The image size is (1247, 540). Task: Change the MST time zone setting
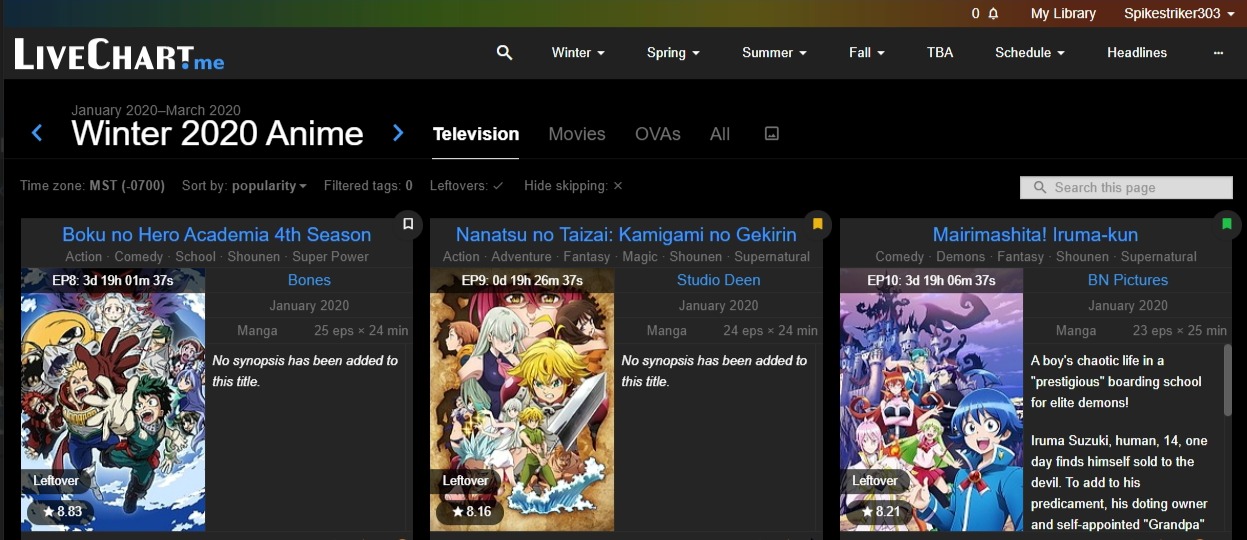tap(92, 186)
